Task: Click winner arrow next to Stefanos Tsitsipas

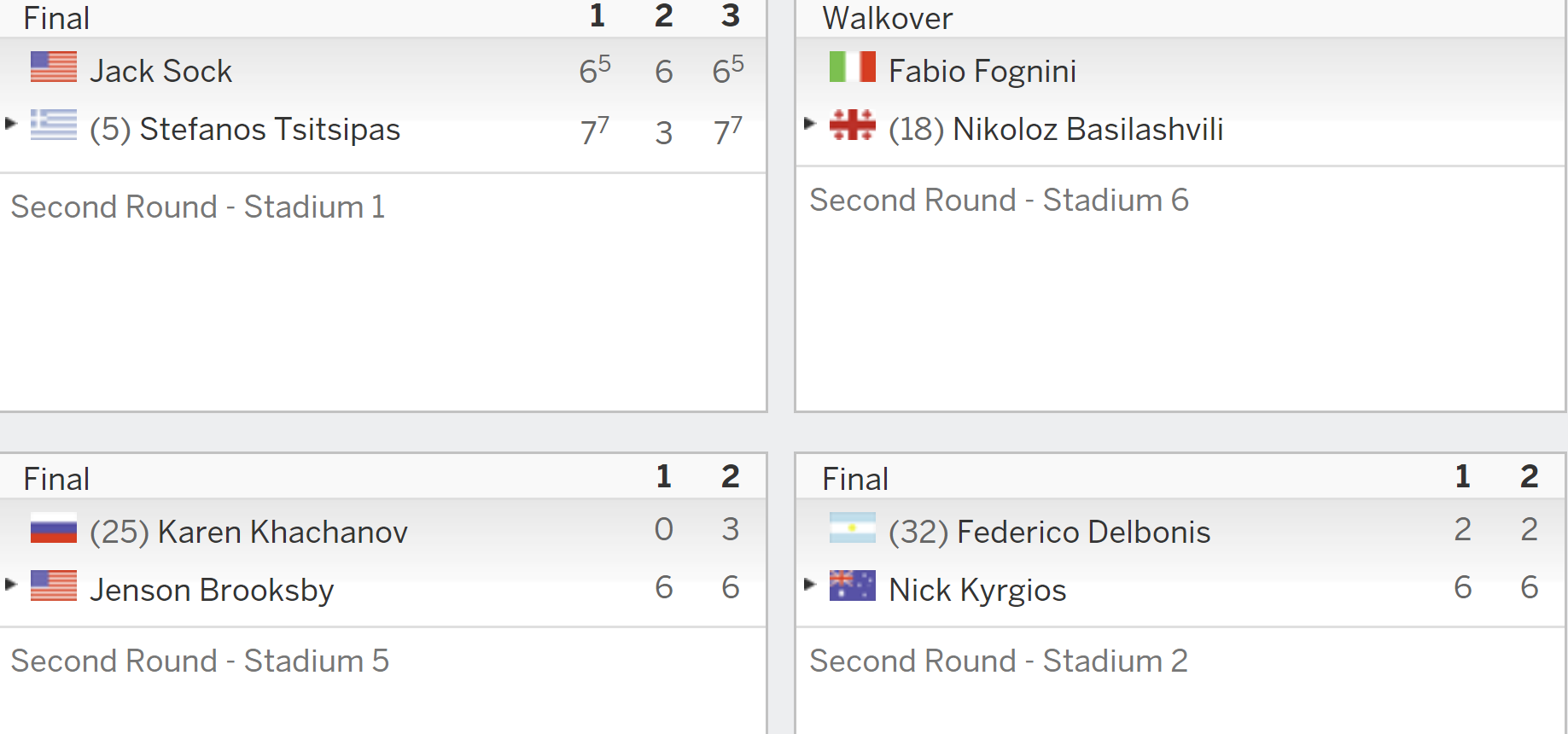Action: click(11, 123)
